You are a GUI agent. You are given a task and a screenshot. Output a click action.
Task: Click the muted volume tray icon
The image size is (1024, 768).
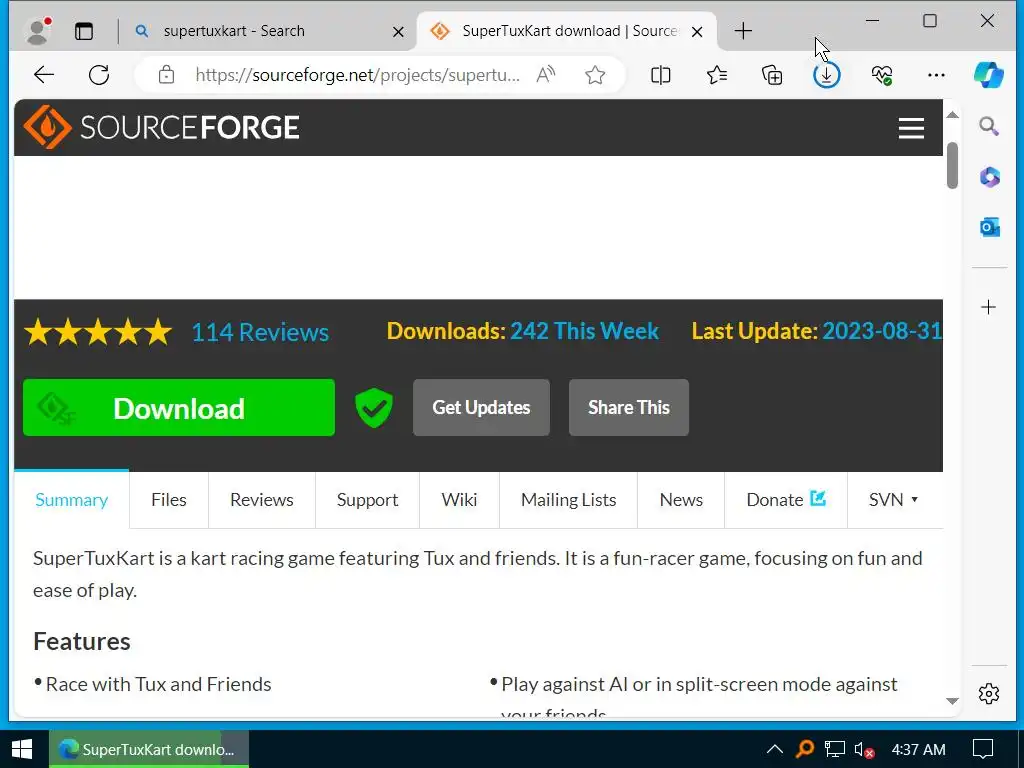(863, 750)
